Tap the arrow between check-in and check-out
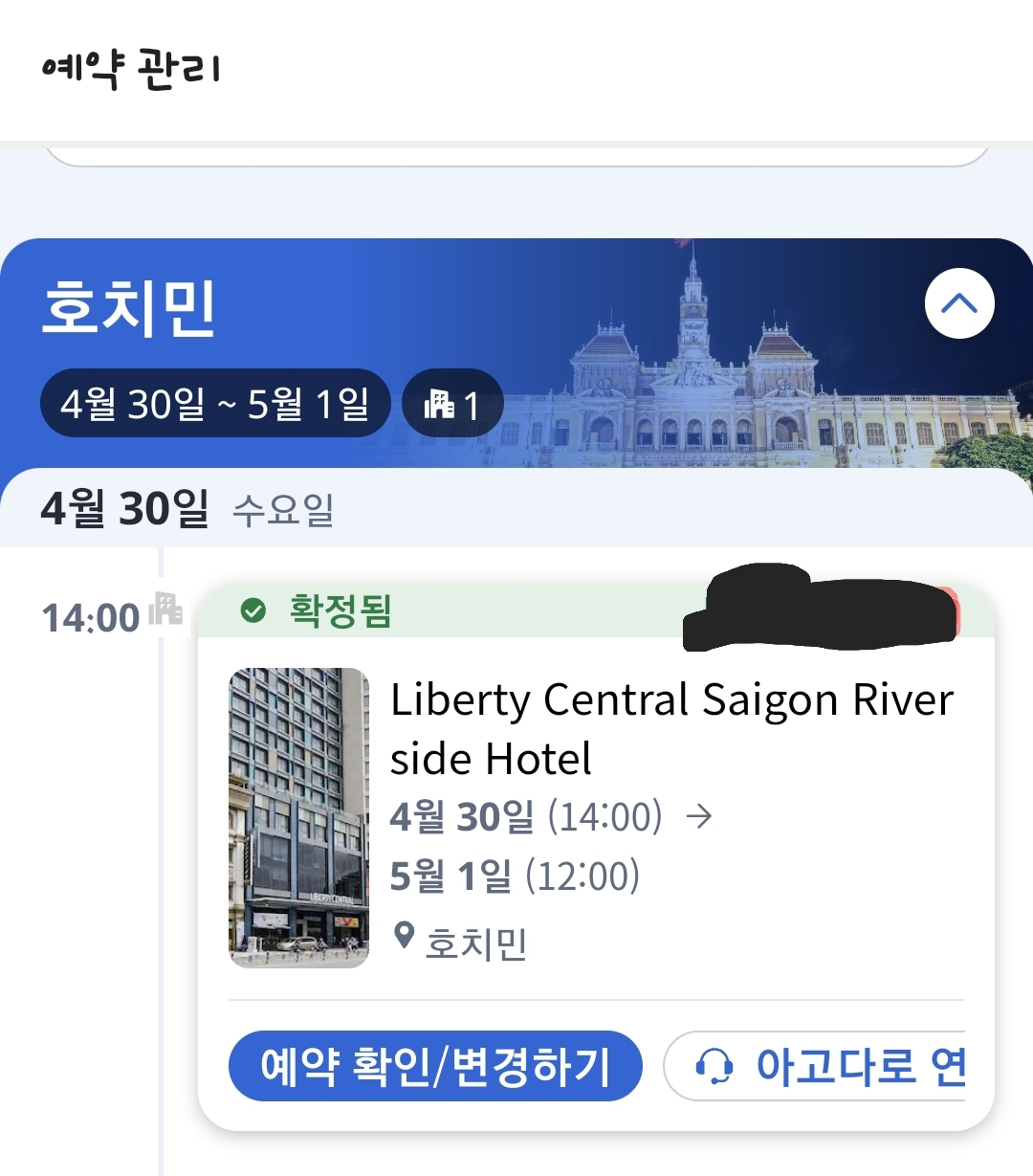The height and width of the screenshot is (1176, 1033). (x=699, y=816)
